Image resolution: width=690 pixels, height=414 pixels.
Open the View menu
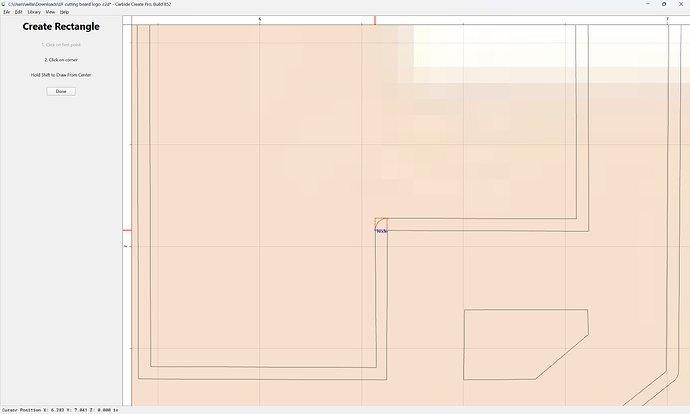[x=50, y=12]
